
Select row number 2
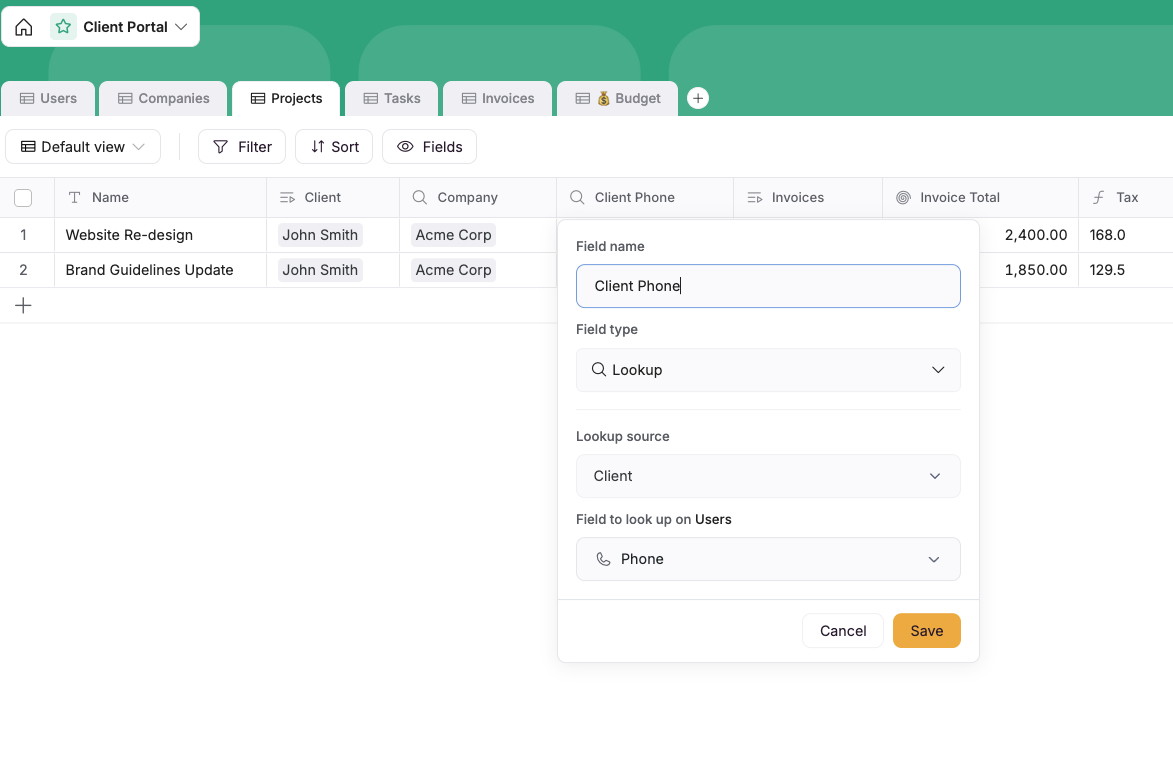(x=23, y=270)
